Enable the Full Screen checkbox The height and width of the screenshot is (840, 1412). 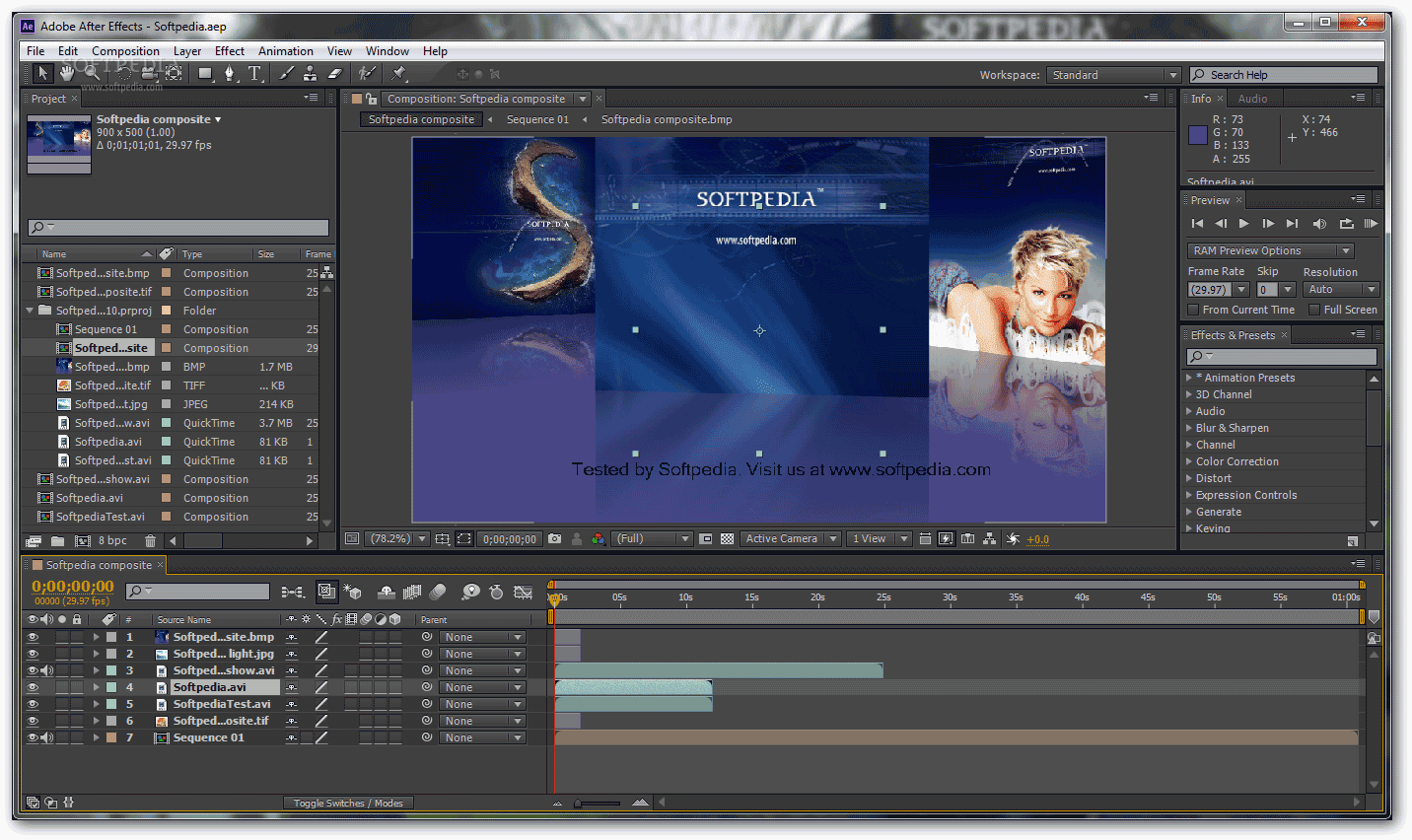[1314, 310]
